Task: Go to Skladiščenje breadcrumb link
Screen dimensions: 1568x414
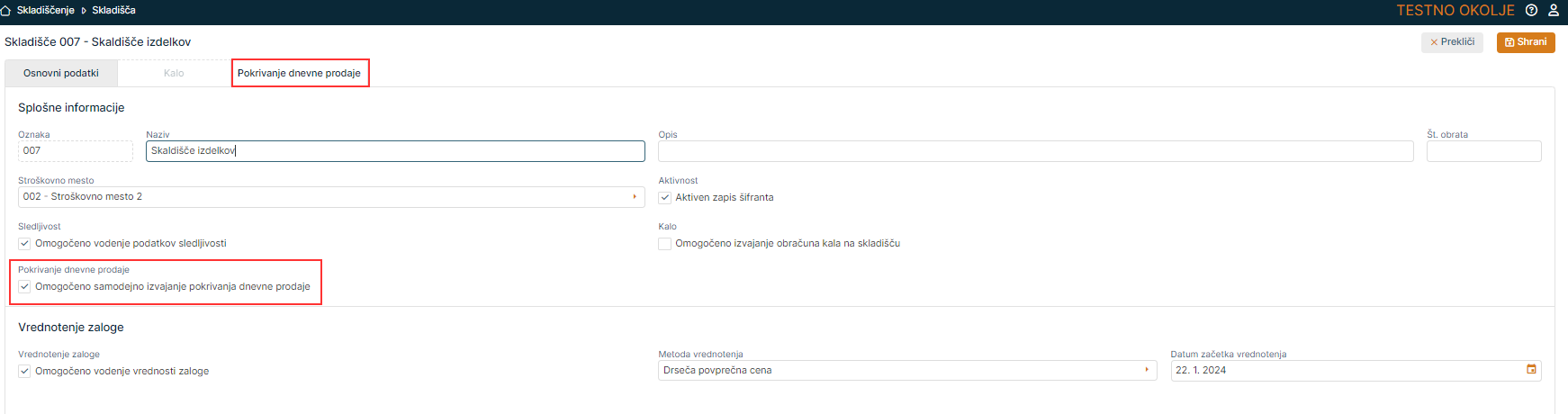Action: point(45,11)
